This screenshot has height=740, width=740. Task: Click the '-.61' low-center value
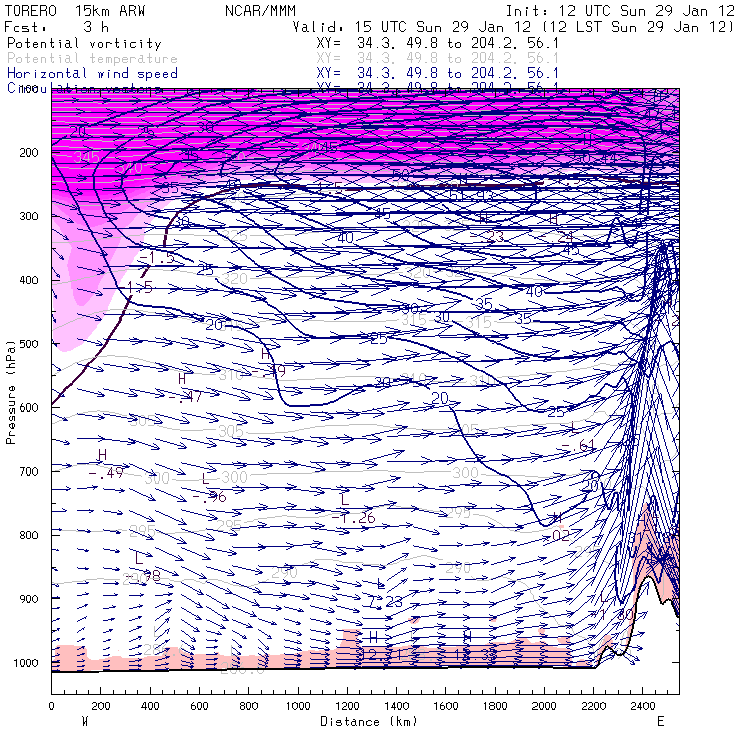pyautogui.click(x=578, y=445)
